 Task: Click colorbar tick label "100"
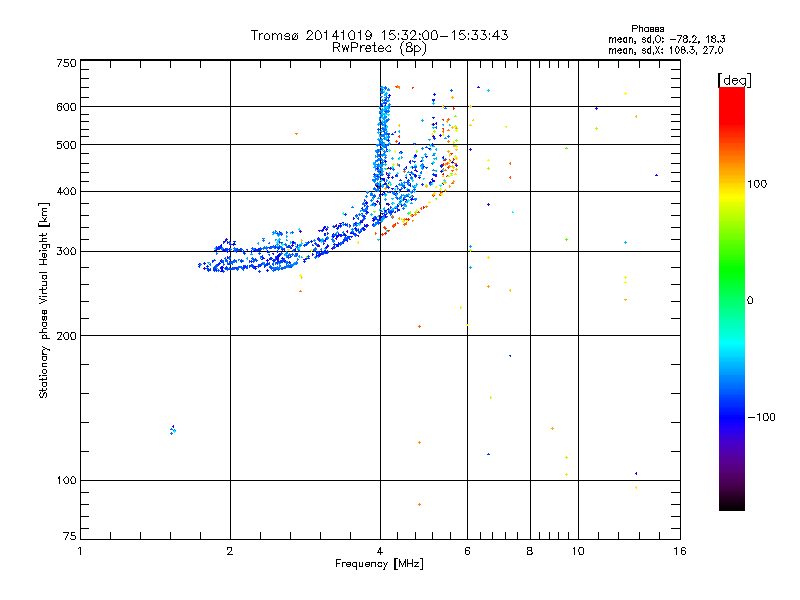coord(757,184)
